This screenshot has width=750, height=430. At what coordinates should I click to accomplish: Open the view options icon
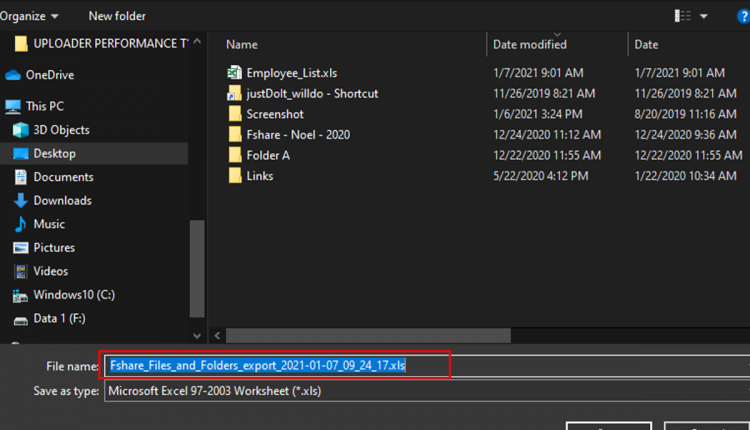[x=683, y=16]
